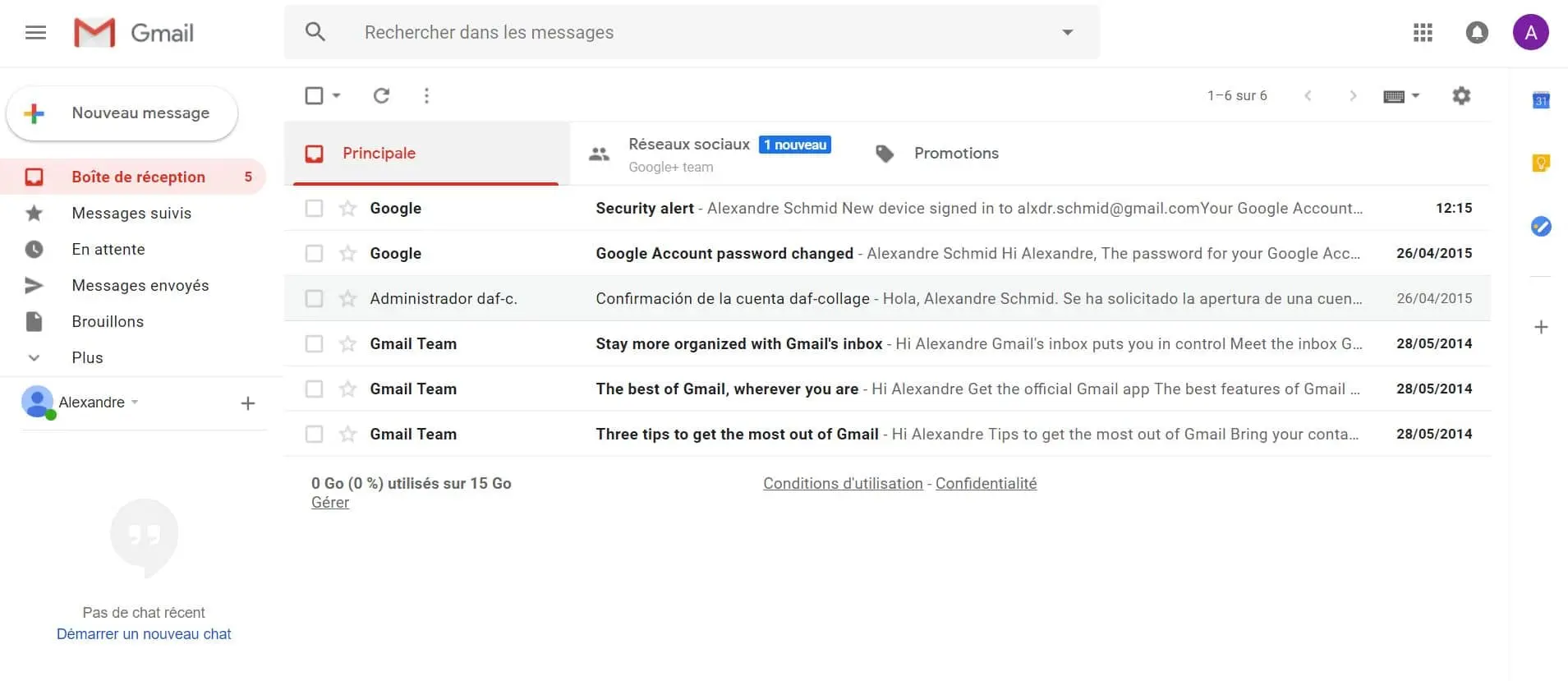Screen dimensions: 1568x681
Task: Open the Démarrer un nouveau chat link
Action: 144,634
